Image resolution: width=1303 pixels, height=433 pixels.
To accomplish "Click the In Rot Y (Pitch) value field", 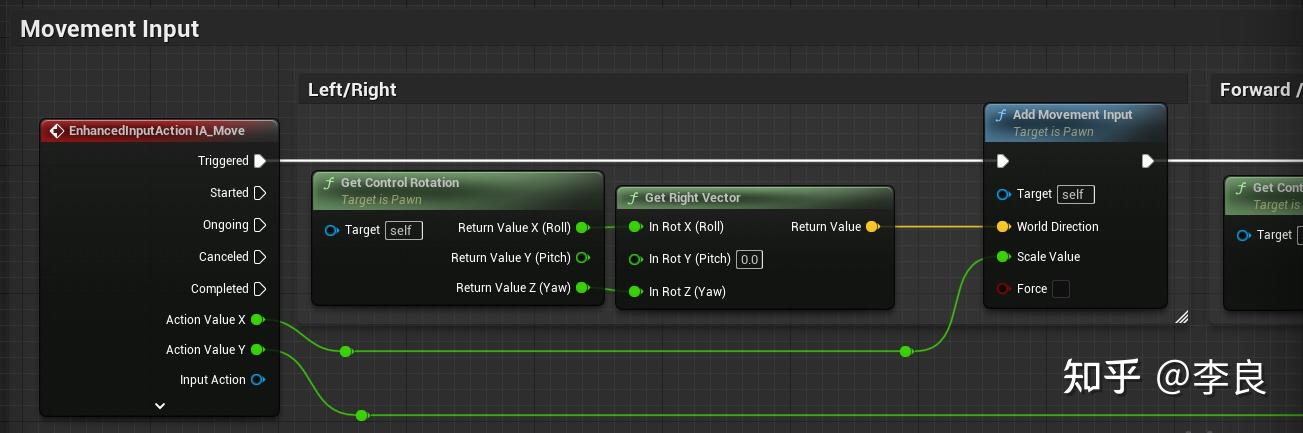I will click(x=749, y=260).
